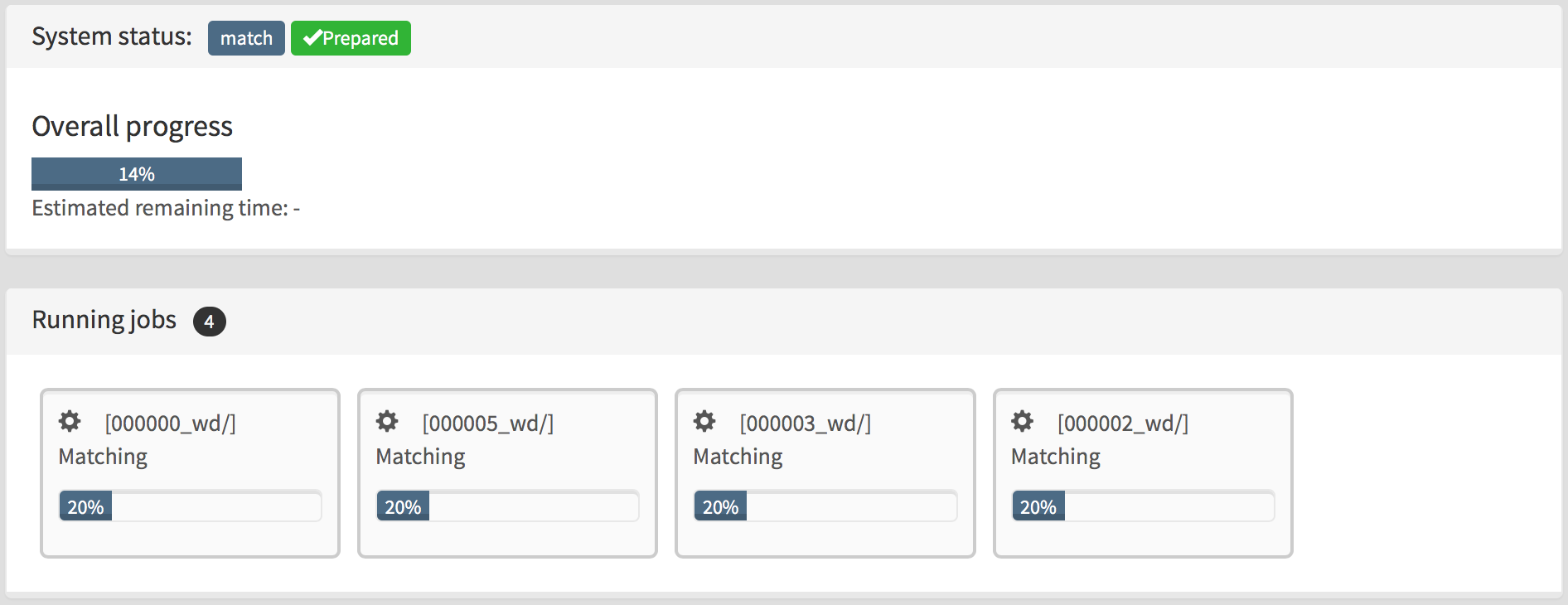Click the blue match status badge

coord(246,38)
